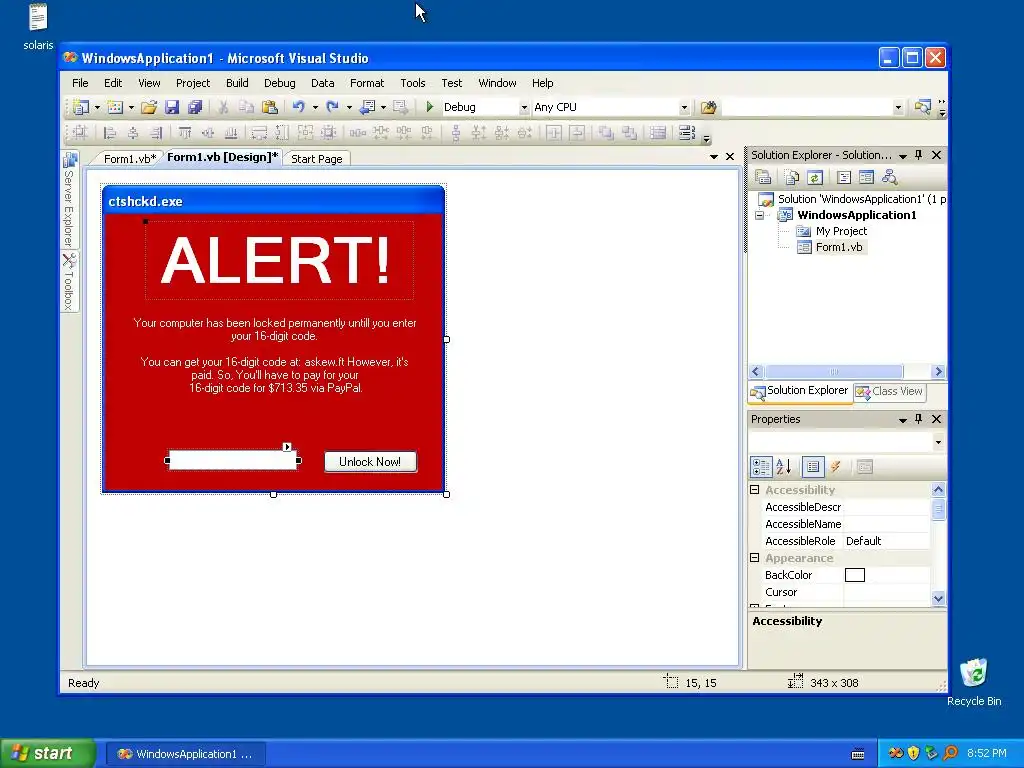Toggle auto-hide pin on Properties panel

tap(919, 419)
